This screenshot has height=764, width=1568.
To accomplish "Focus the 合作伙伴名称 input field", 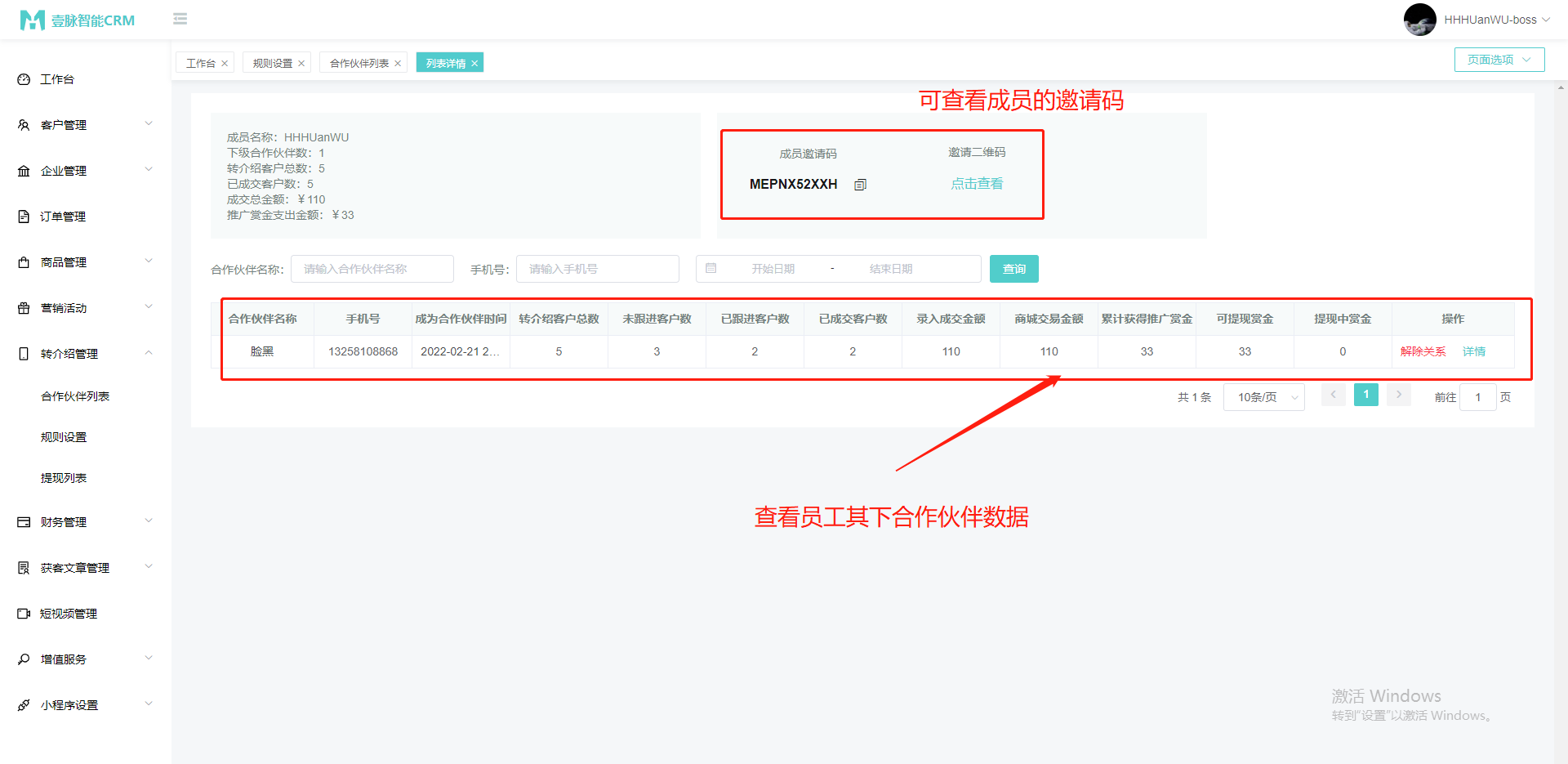I will pos(372,269).
